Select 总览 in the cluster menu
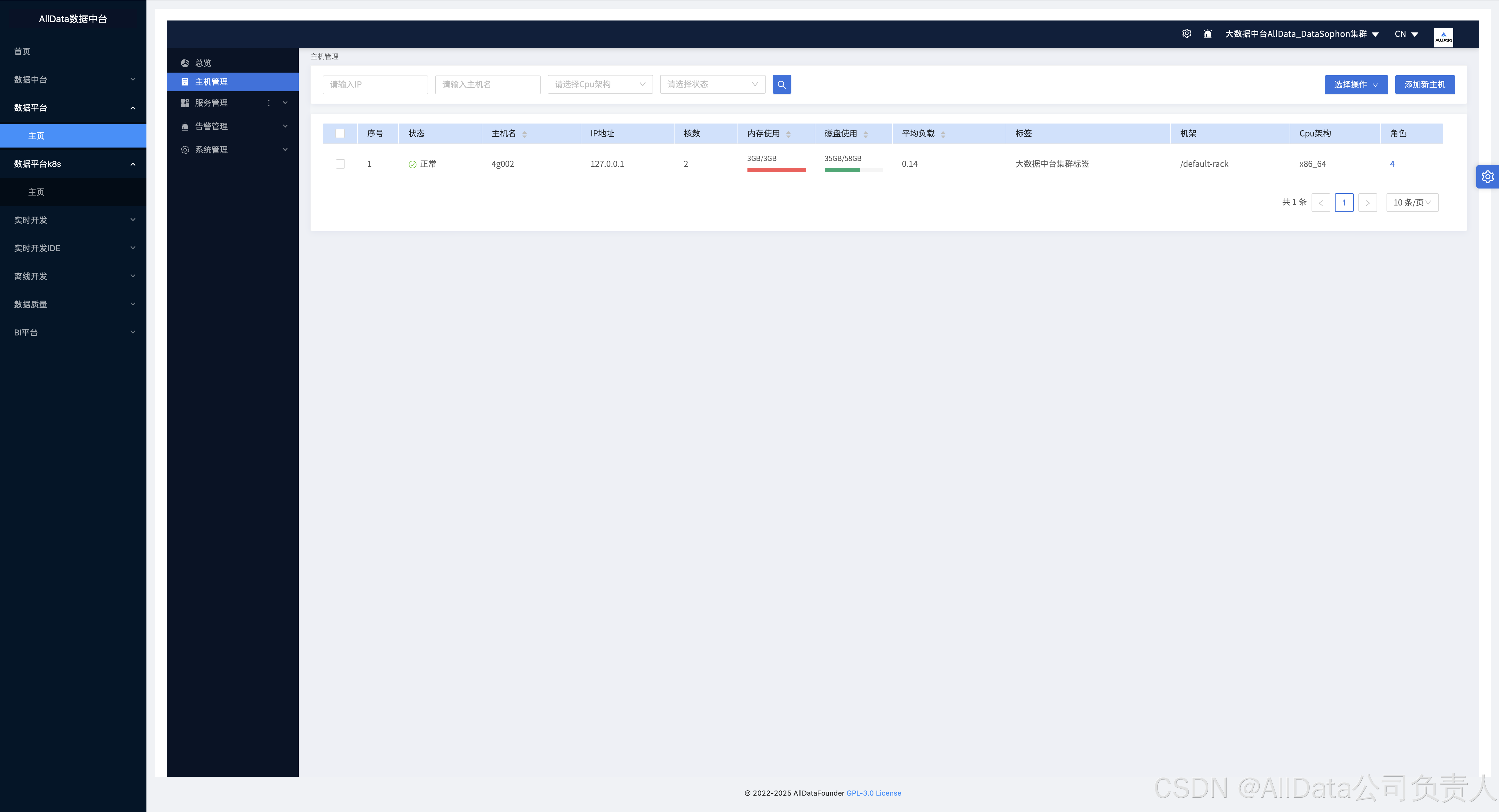The image size is (1499, 812). point(203,63)
